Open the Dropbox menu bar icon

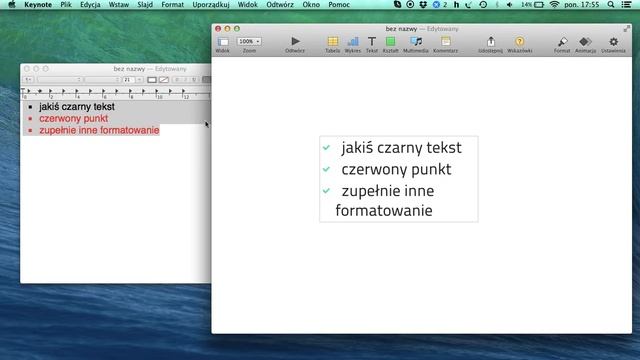point(423,4)
